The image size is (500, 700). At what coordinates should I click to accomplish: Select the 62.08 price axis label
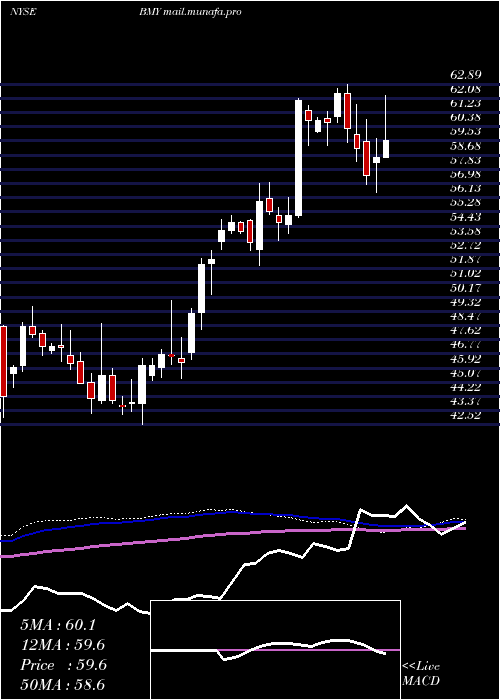(x=468, y=89)
